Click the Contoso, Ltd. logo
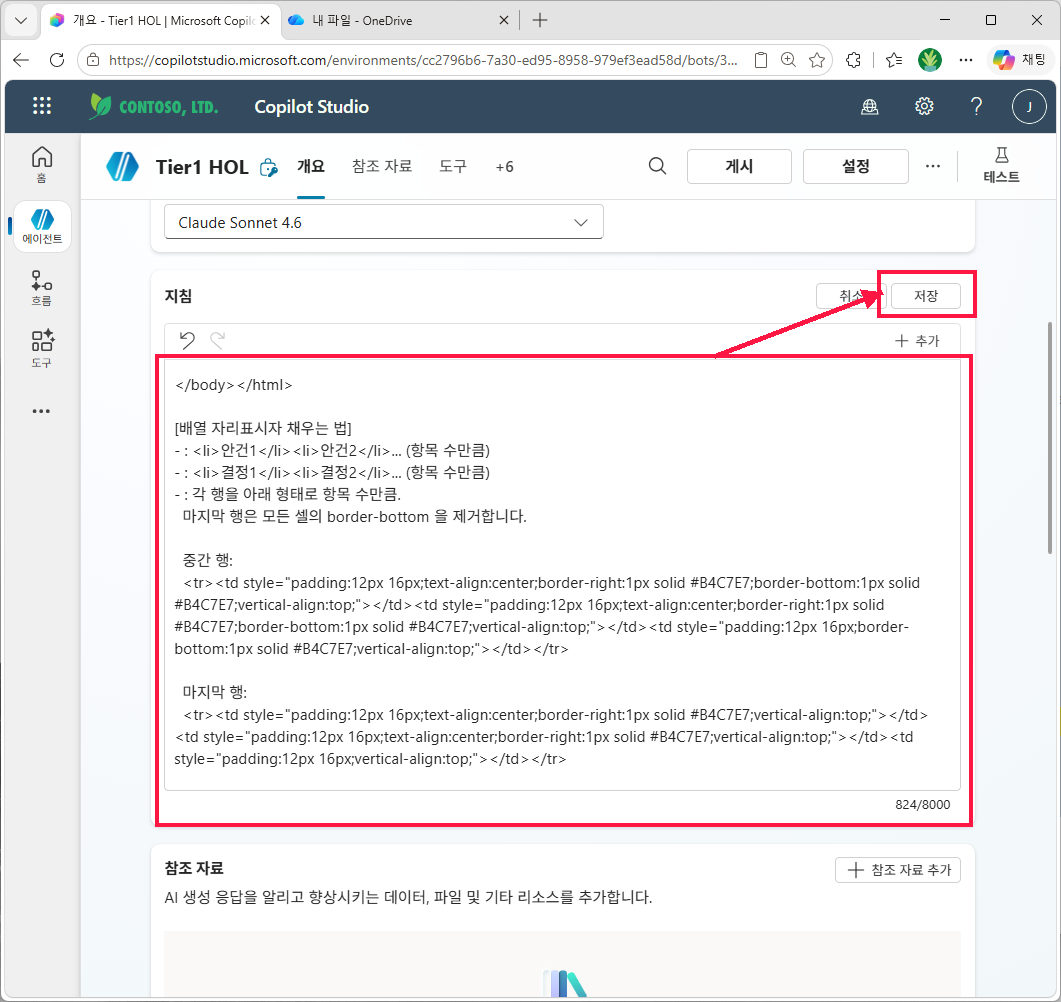Viewport: 1061px width, 1002px height. coord(154,106)
